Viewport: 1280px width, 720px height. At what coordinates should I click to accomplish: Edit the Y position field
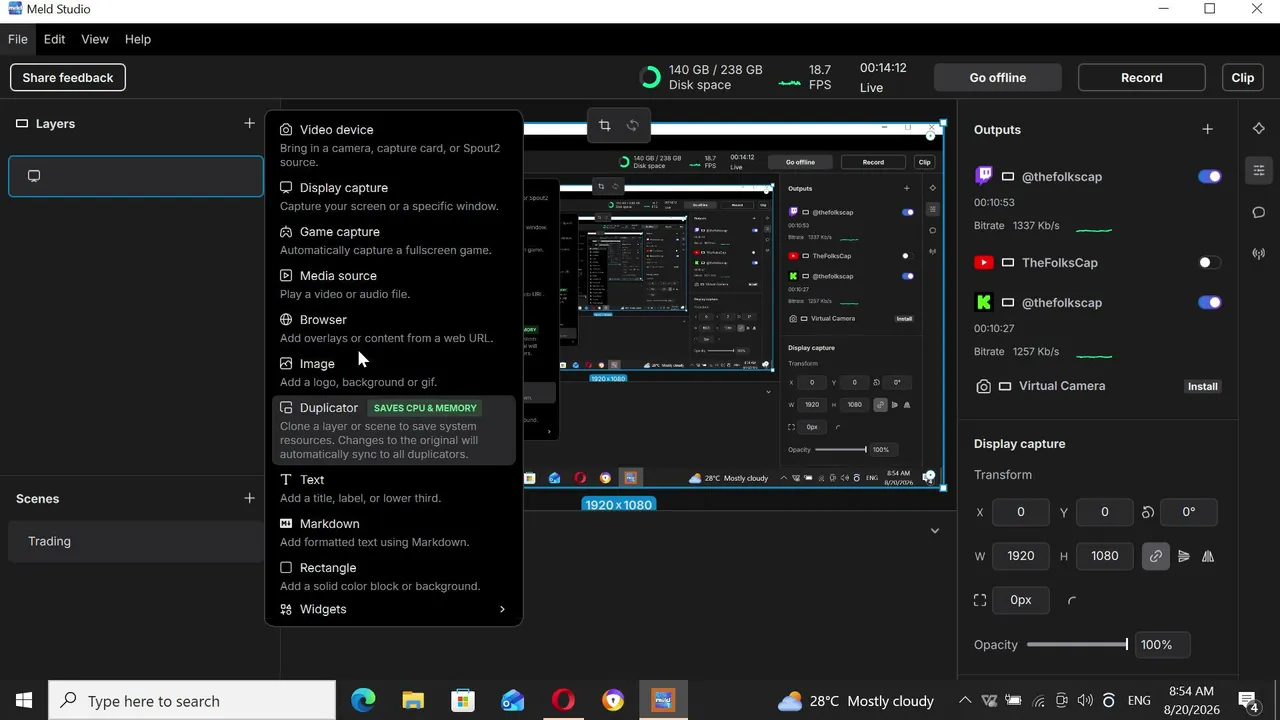[1104, 512]
